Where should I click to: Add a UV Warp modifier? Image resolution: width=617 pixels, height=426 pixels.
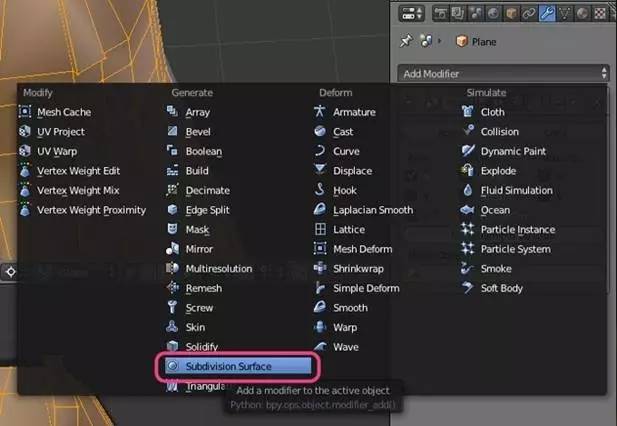(x=91, y=151)
